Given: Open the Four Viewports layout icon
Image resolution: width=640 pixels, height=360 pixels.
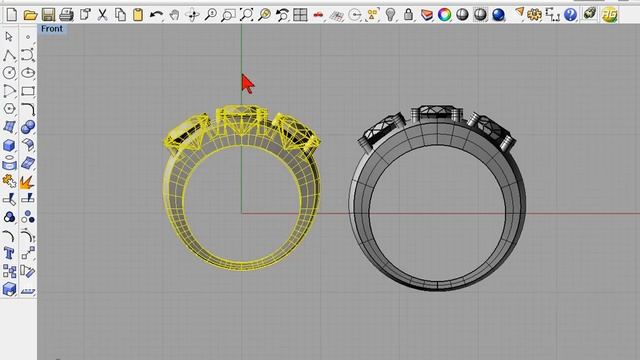Looking at the screenshot, I should pyautogui.click(x=300, y=15).
